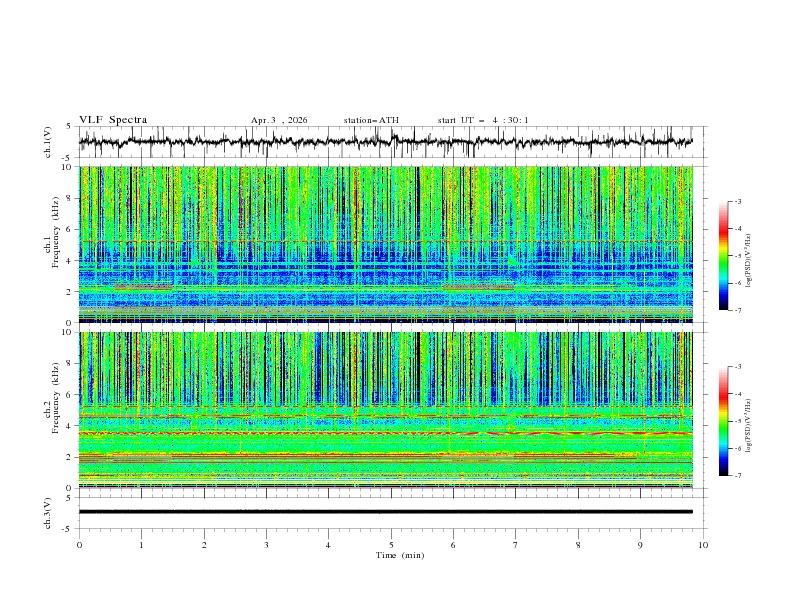Click the upper log(PSD) colorbar
The height and width of the screenshot is (612, 792).
pyautogui.click(x=723, y=255)
